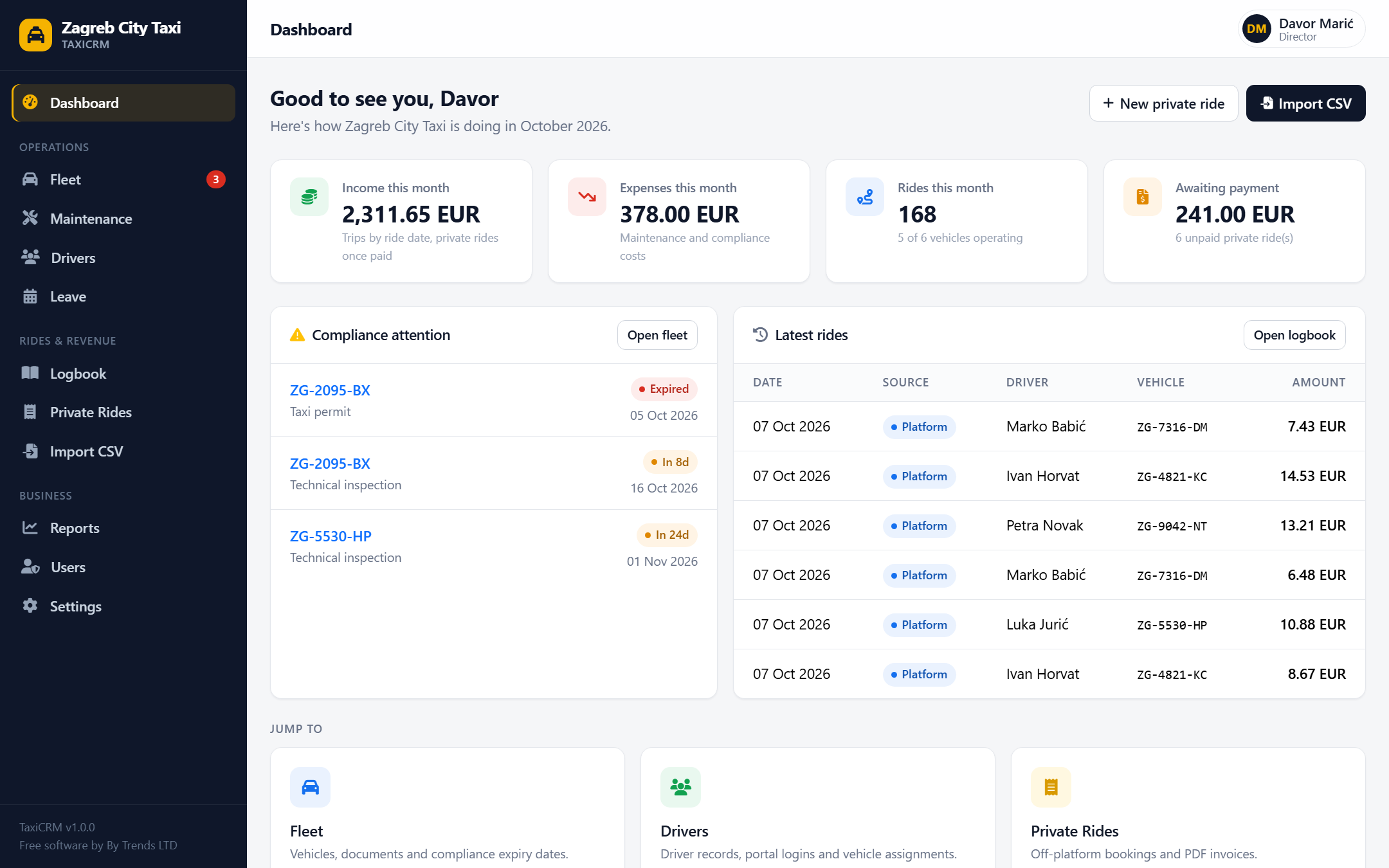This screenshot has width=1389, height=868.
Task: Click the Import CSV file icon in sidebar
Action: coord(30,451)
